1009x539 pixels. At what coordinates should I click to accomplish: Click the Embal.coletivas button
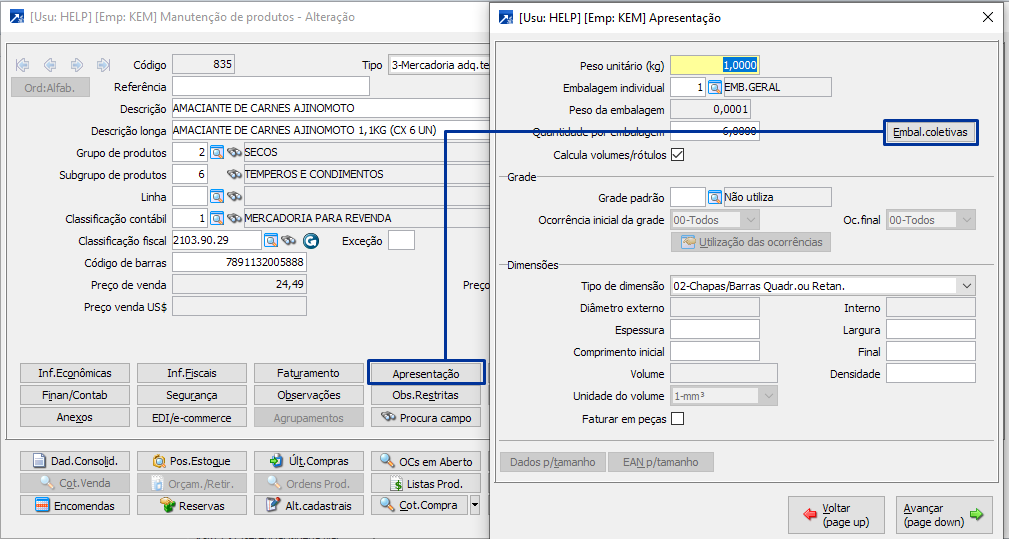click(x=930, y=133)
